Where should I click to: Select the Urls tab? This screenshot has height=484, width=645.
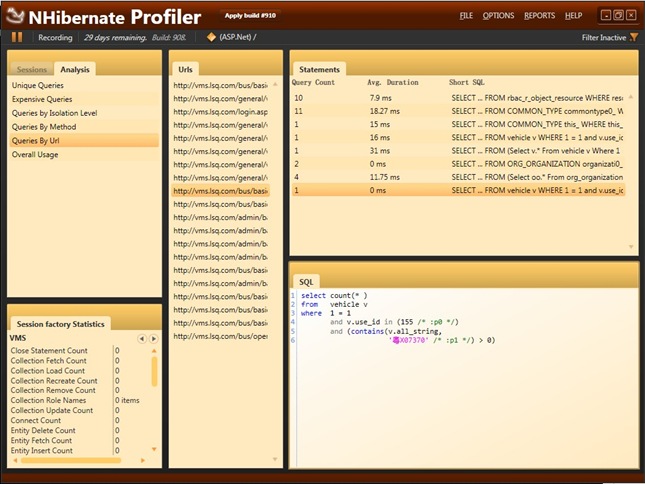pyautogui.click(x=185, y=69)
